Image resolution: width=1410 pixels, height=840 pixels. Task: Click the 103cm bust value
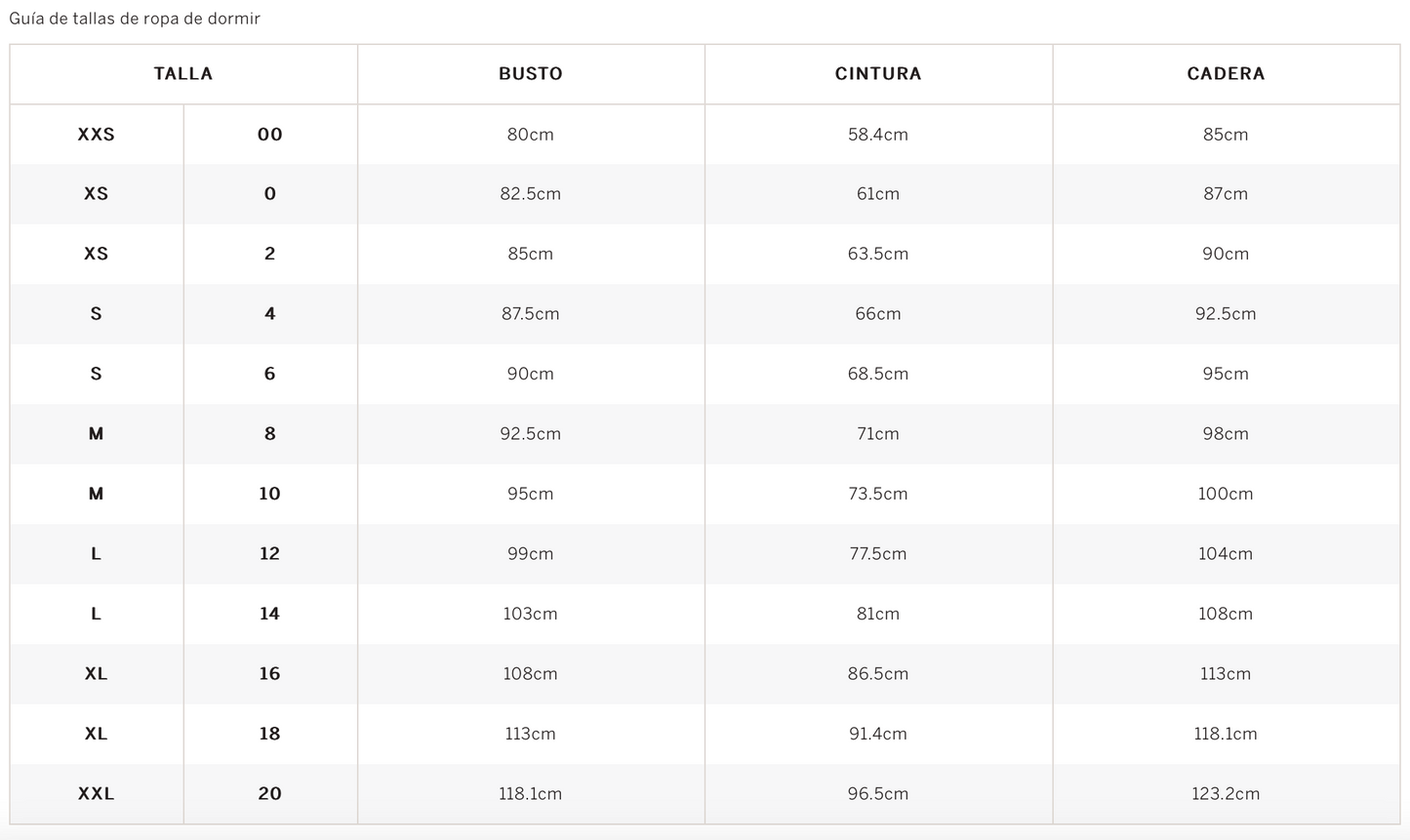click(x=531, y=614)
